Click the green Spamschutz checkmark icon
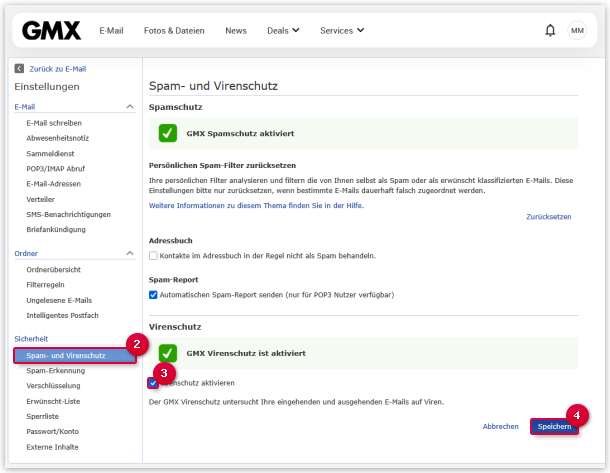Screen dimensions: 610x473 point(168,133)
